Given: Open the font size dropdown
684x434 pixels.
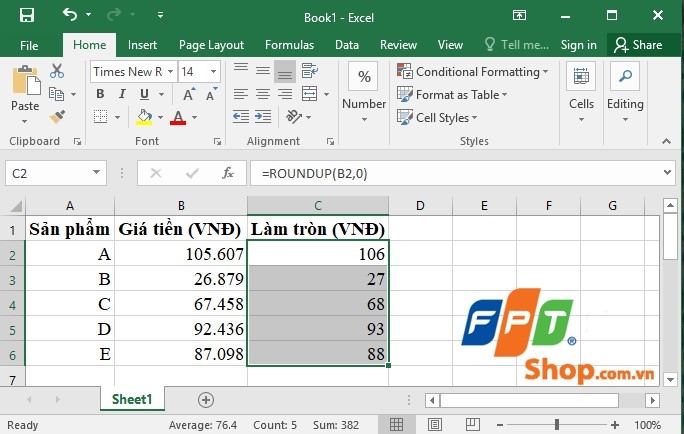Looking at the screenshot, I should 213,72.
